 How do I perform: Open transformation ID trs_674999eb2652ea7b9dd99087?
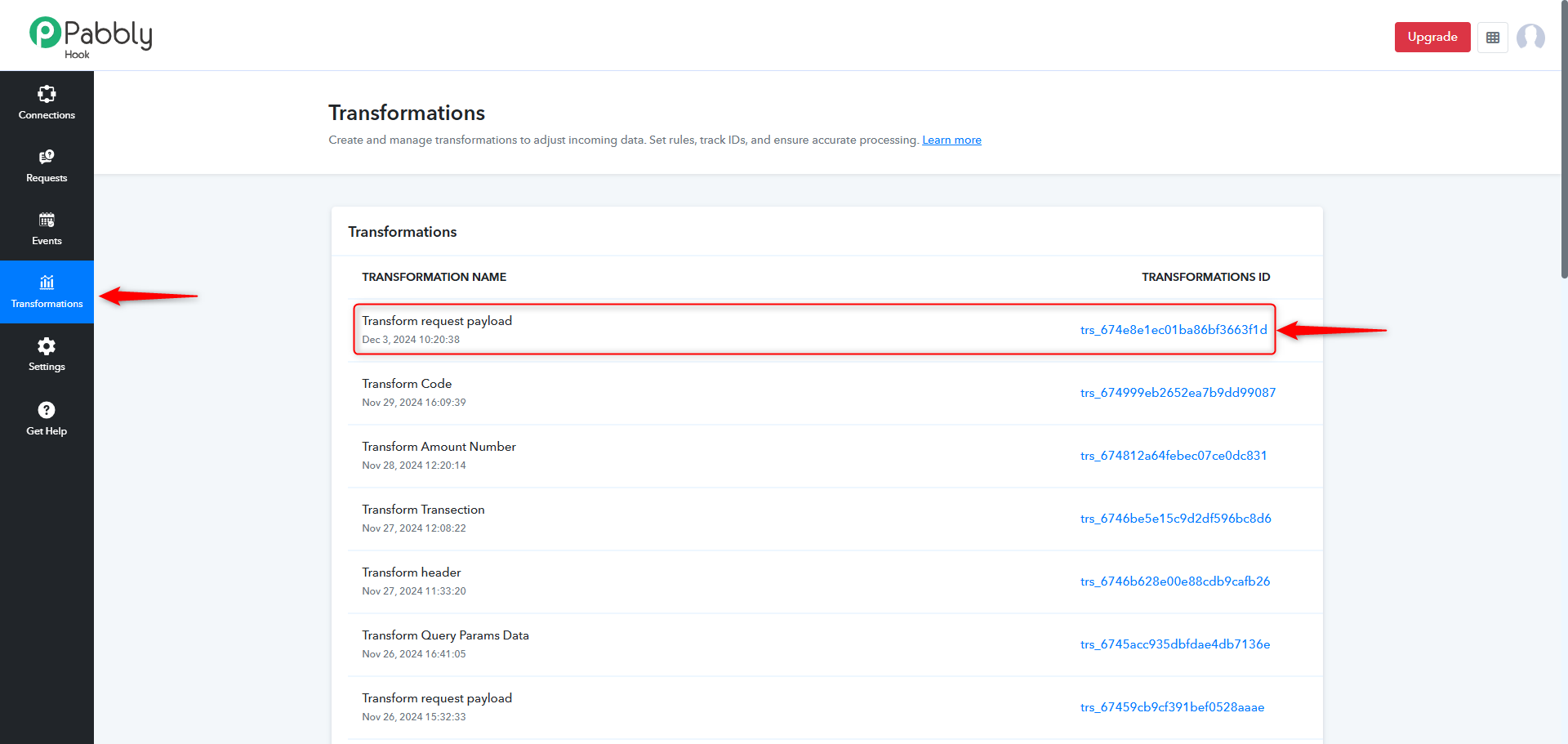(x=1178, y=393)
